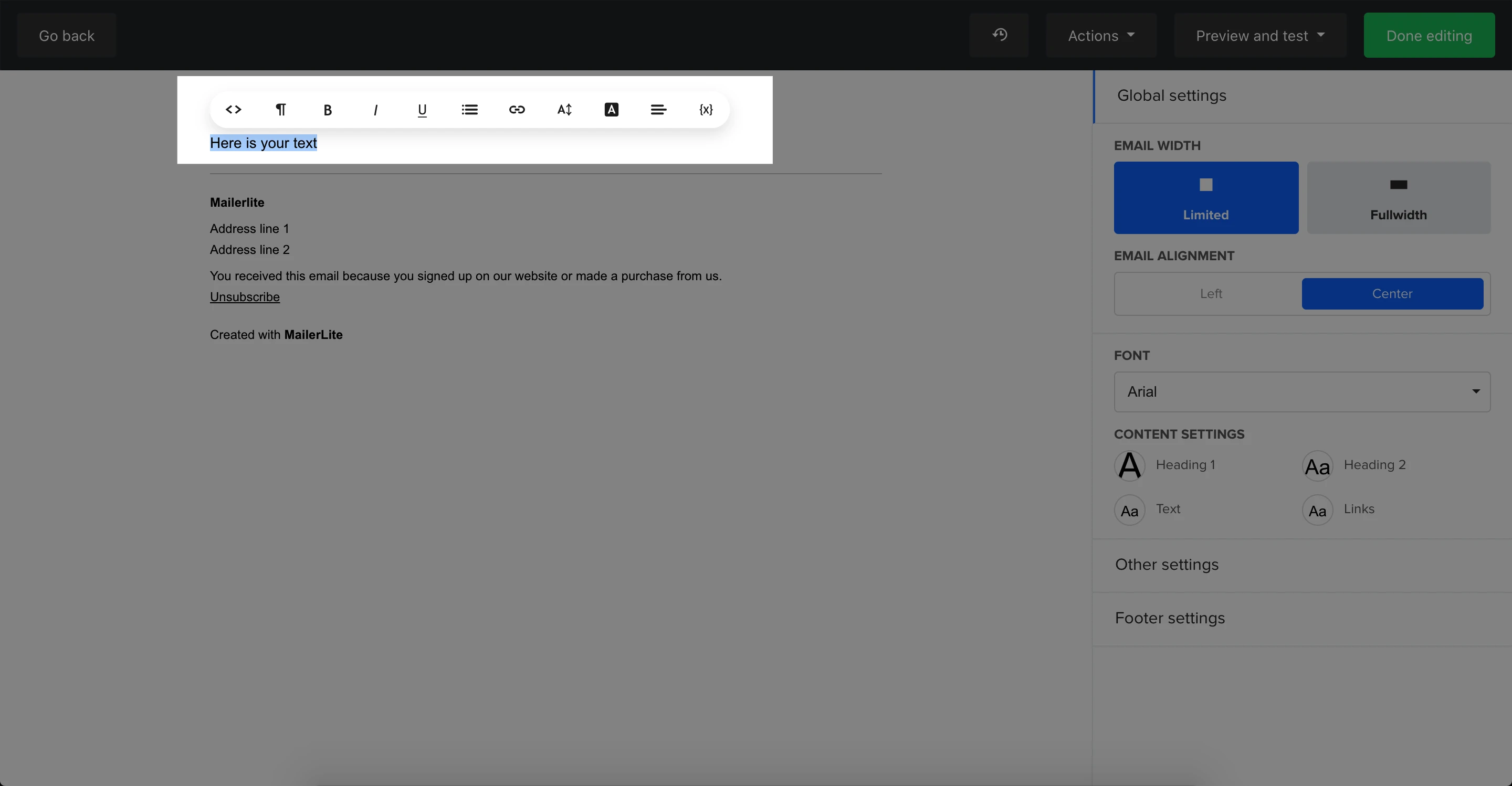1512x786 pixels.
Task: Open the font size tool
Action: (x=564, y=110)
